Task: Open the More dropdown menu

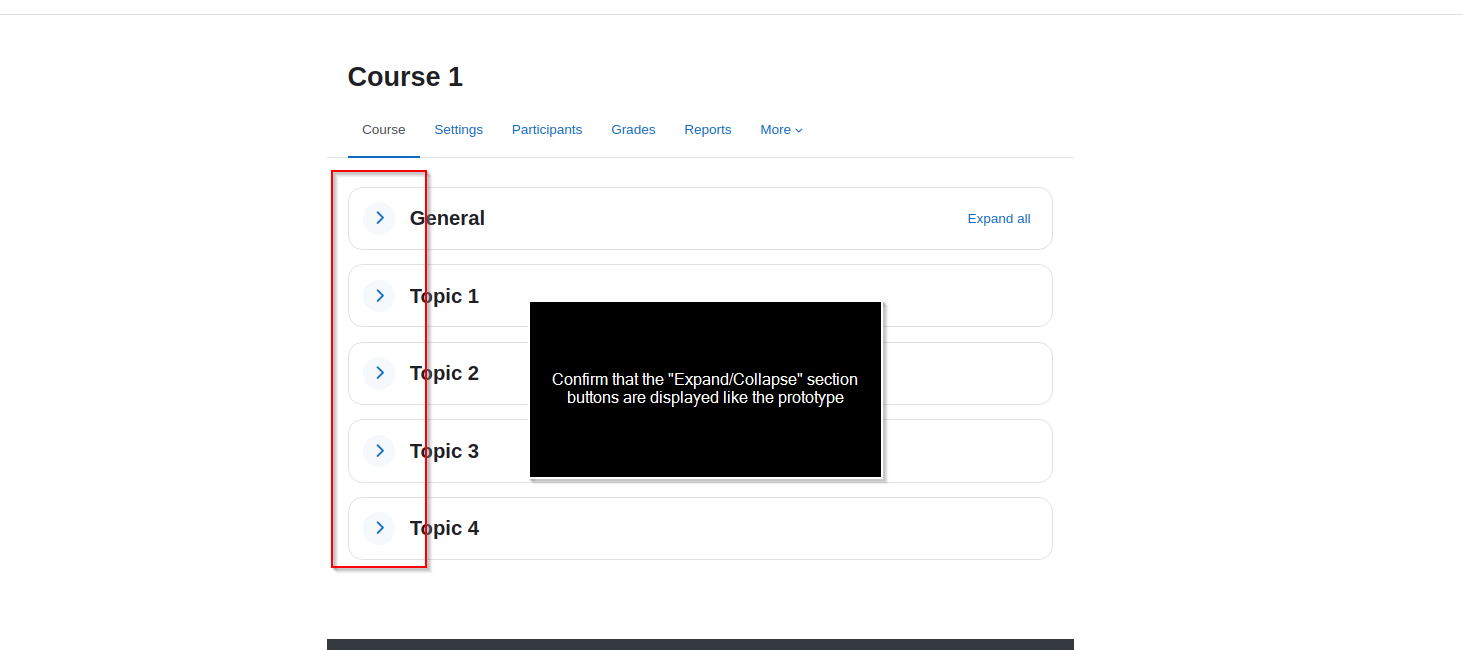Action: [x=781, y=130]
